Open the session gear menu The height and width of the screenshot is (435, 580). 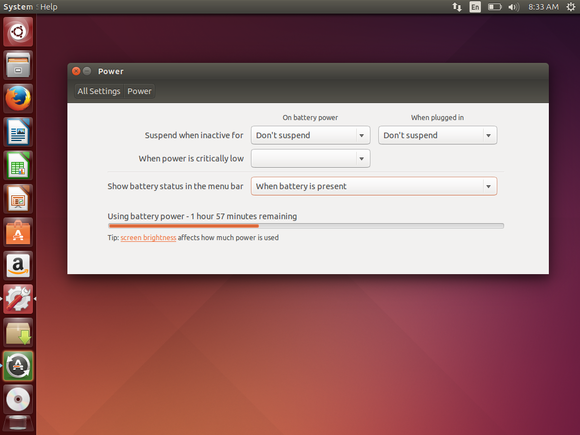pos(571,7)
